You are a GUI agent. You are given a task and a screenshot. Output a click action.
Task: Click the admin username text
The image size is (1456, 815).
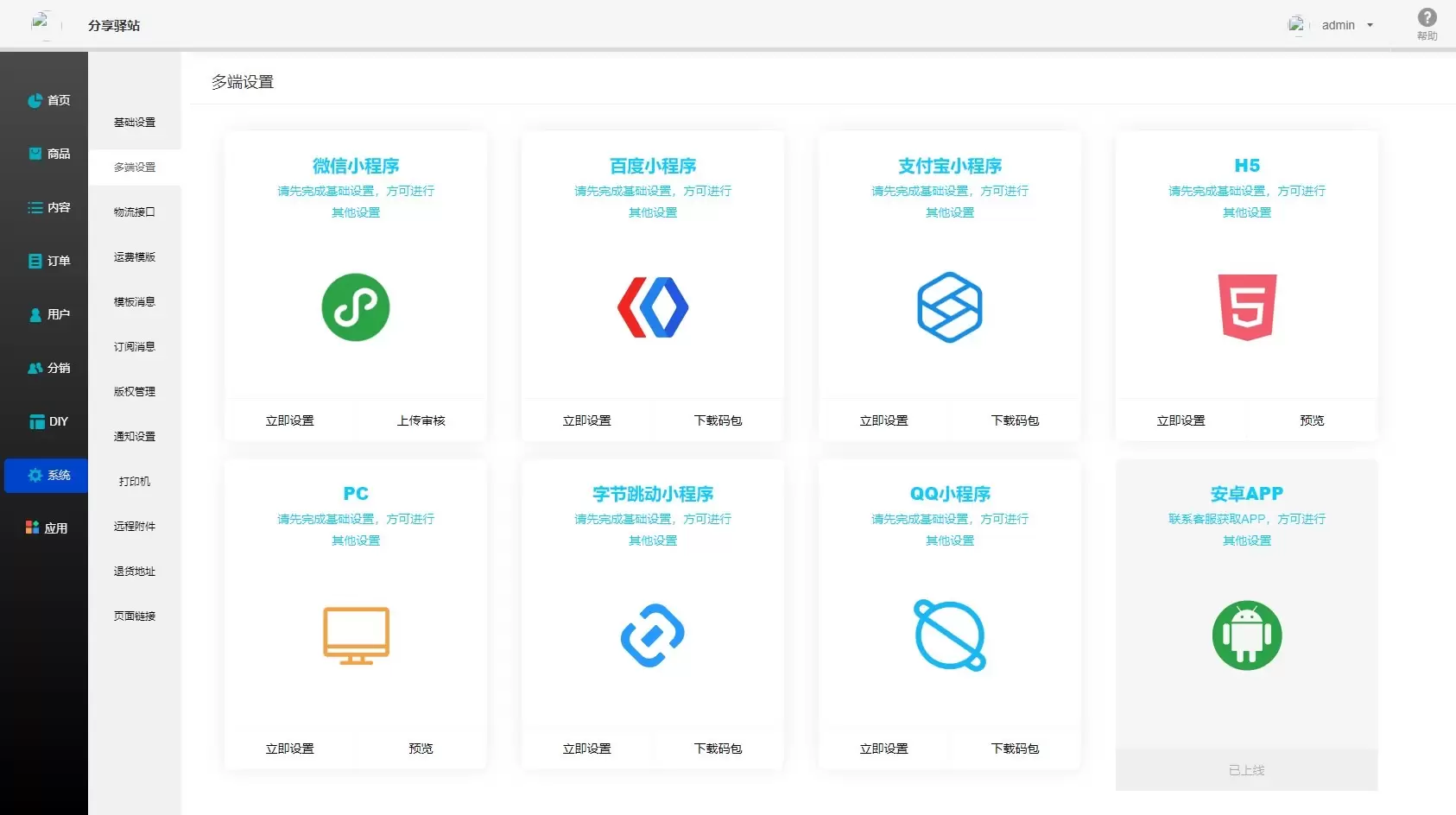point(1339,25)
